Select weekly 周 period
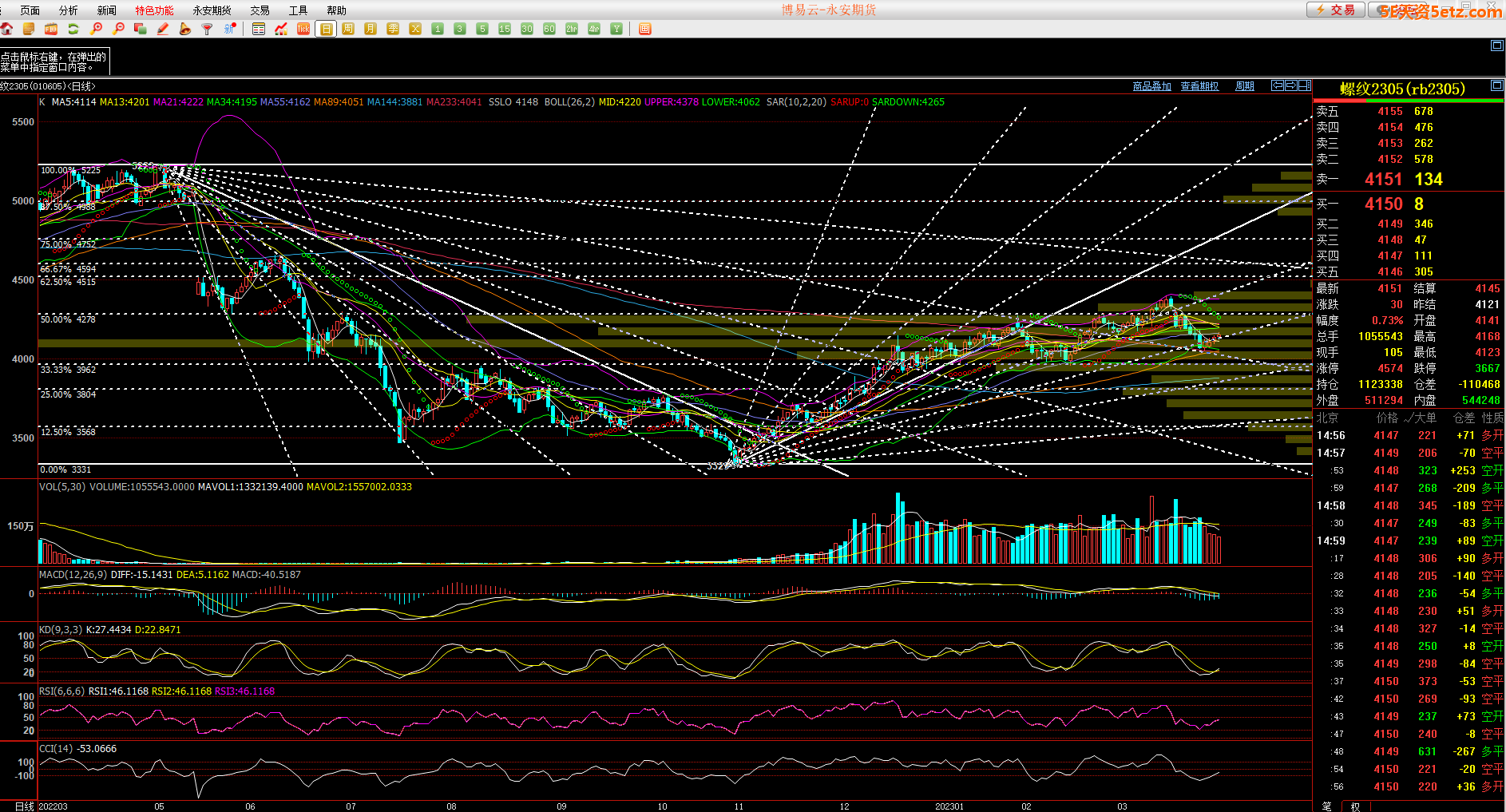This screenshot has height=812, width=1506. [348, 29]
